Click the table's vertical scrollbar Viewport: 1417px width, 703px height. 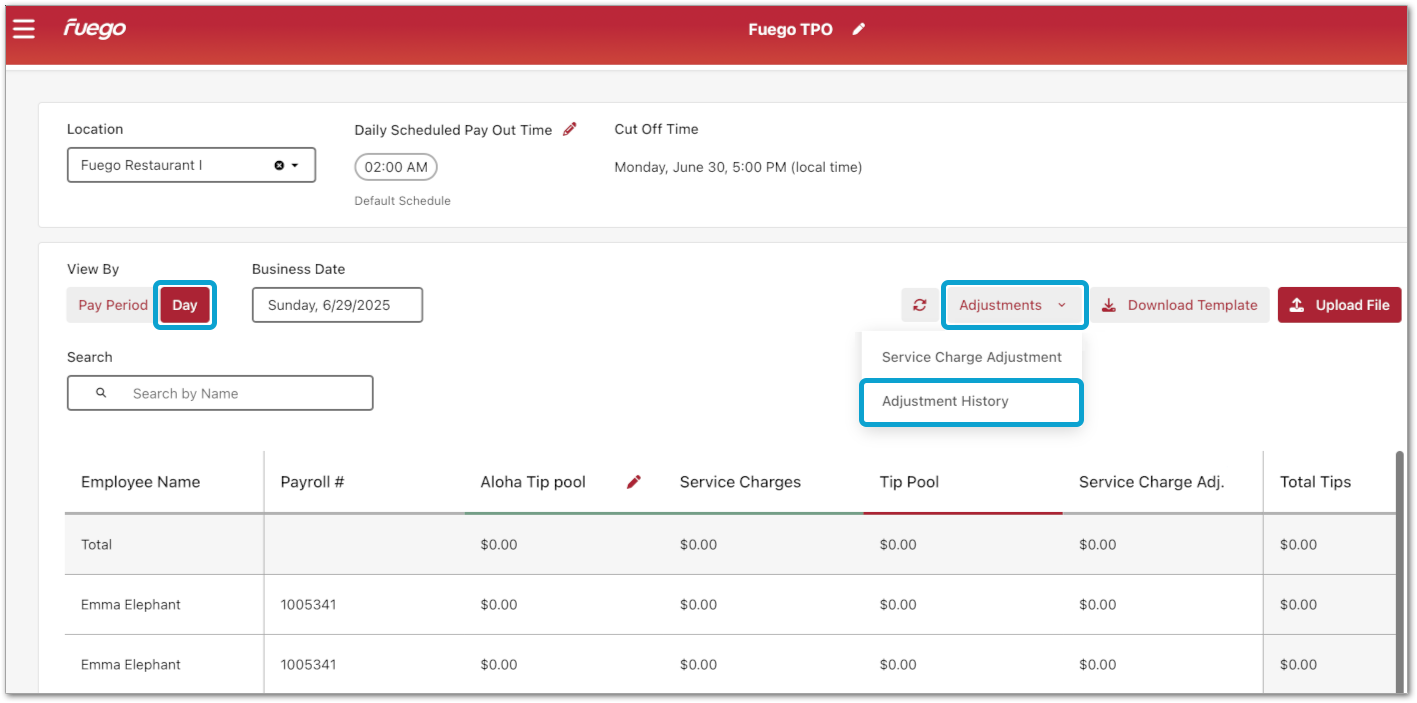pos(1399,570)
